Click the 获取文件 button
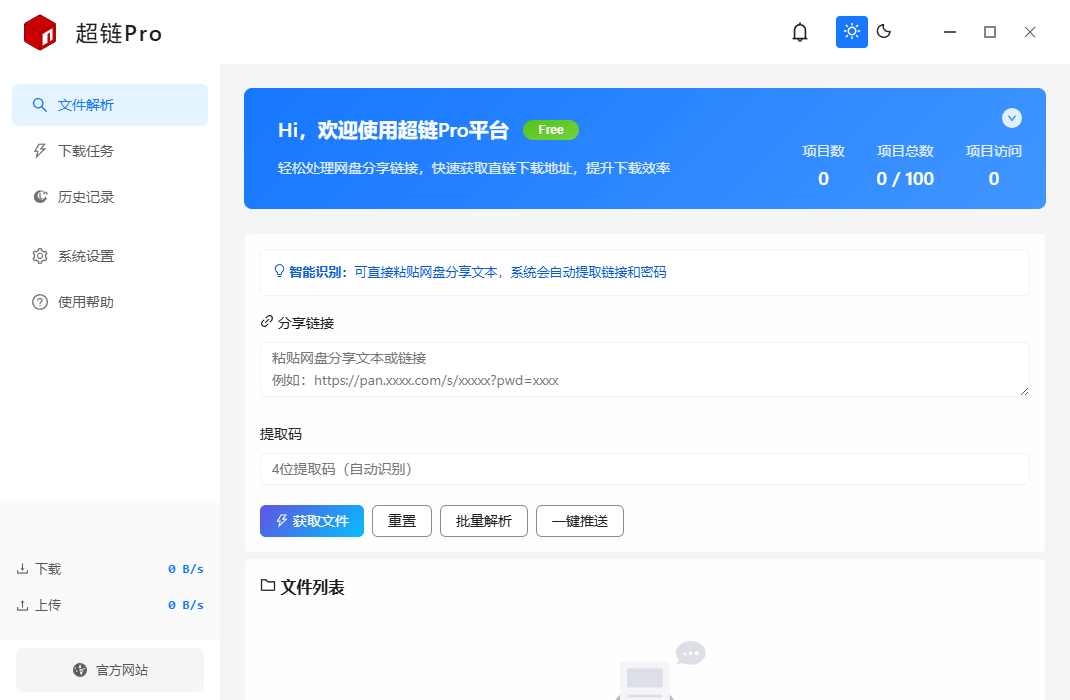1070x700 pixels. pyautogui.click(x=311, y=520)
